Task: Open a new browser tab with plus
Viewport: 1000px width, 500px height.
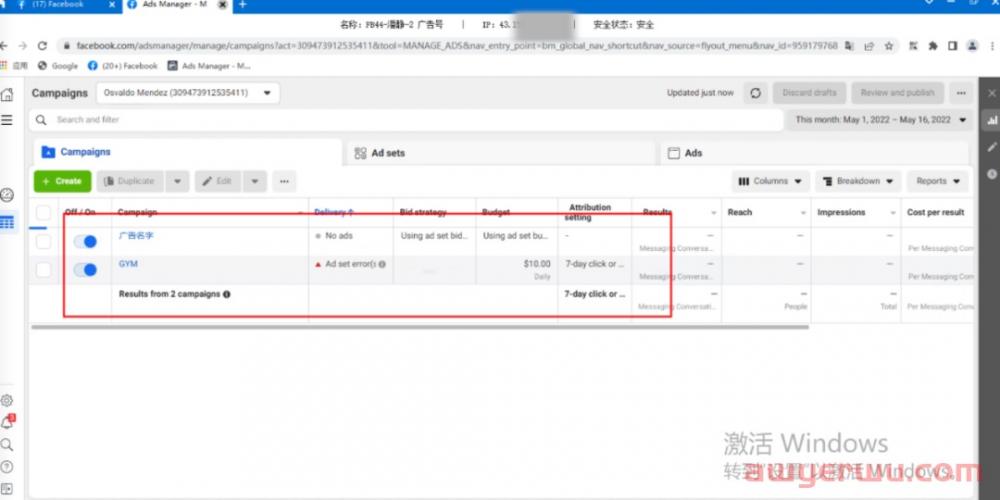Action: point(242,5)
